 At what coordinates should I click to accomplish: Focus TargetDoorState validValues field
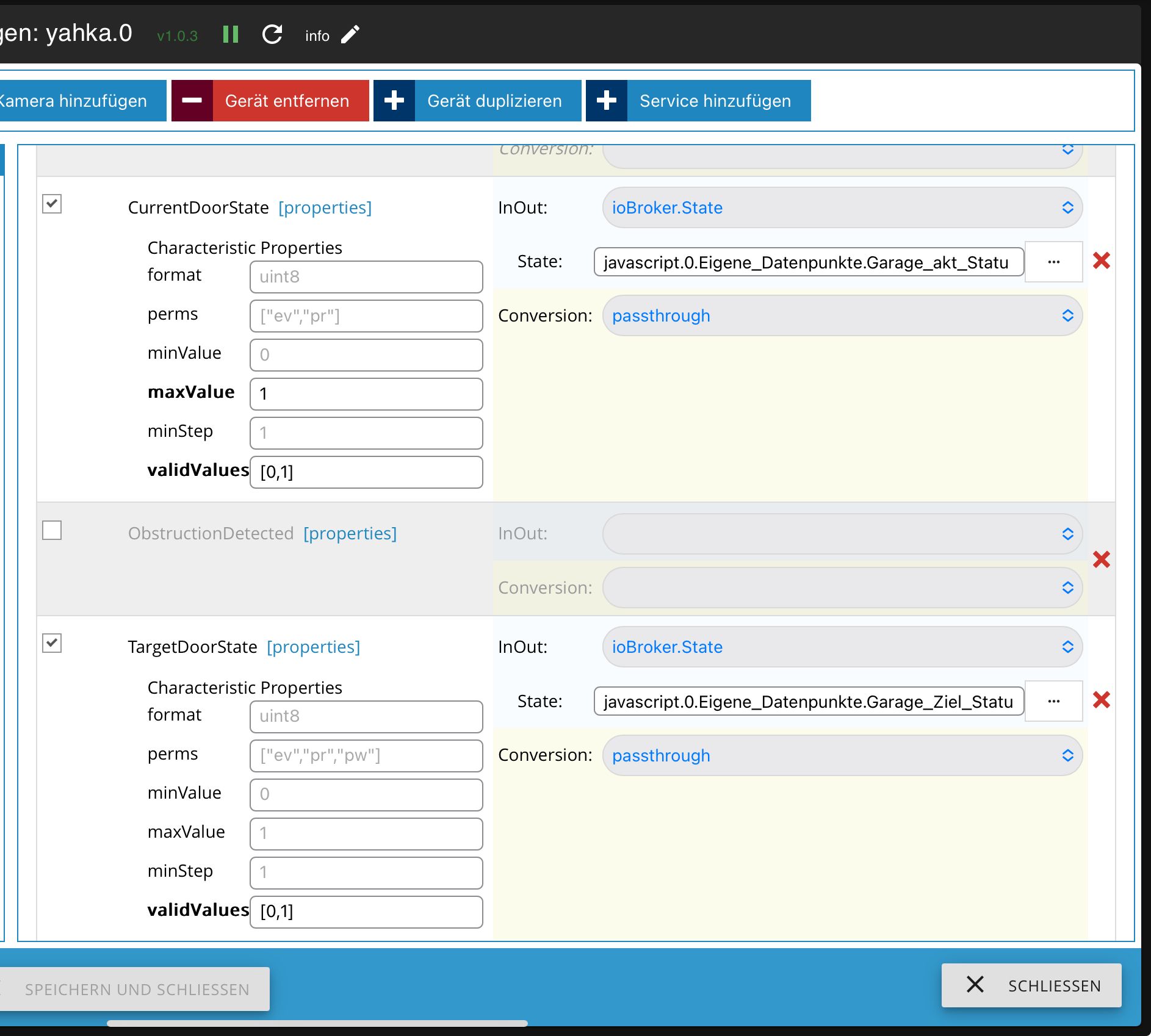pos(366,912)
